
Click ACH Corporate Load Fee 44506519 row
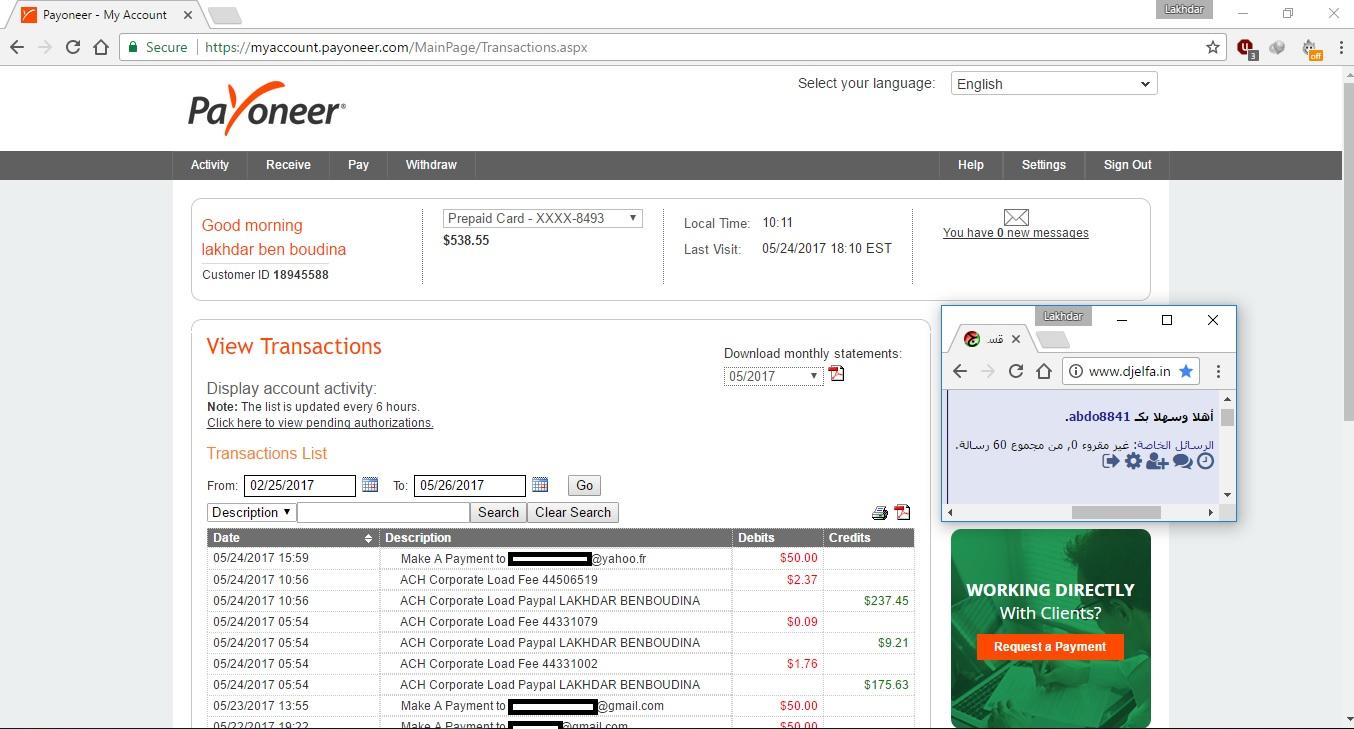tap(561, 580)
